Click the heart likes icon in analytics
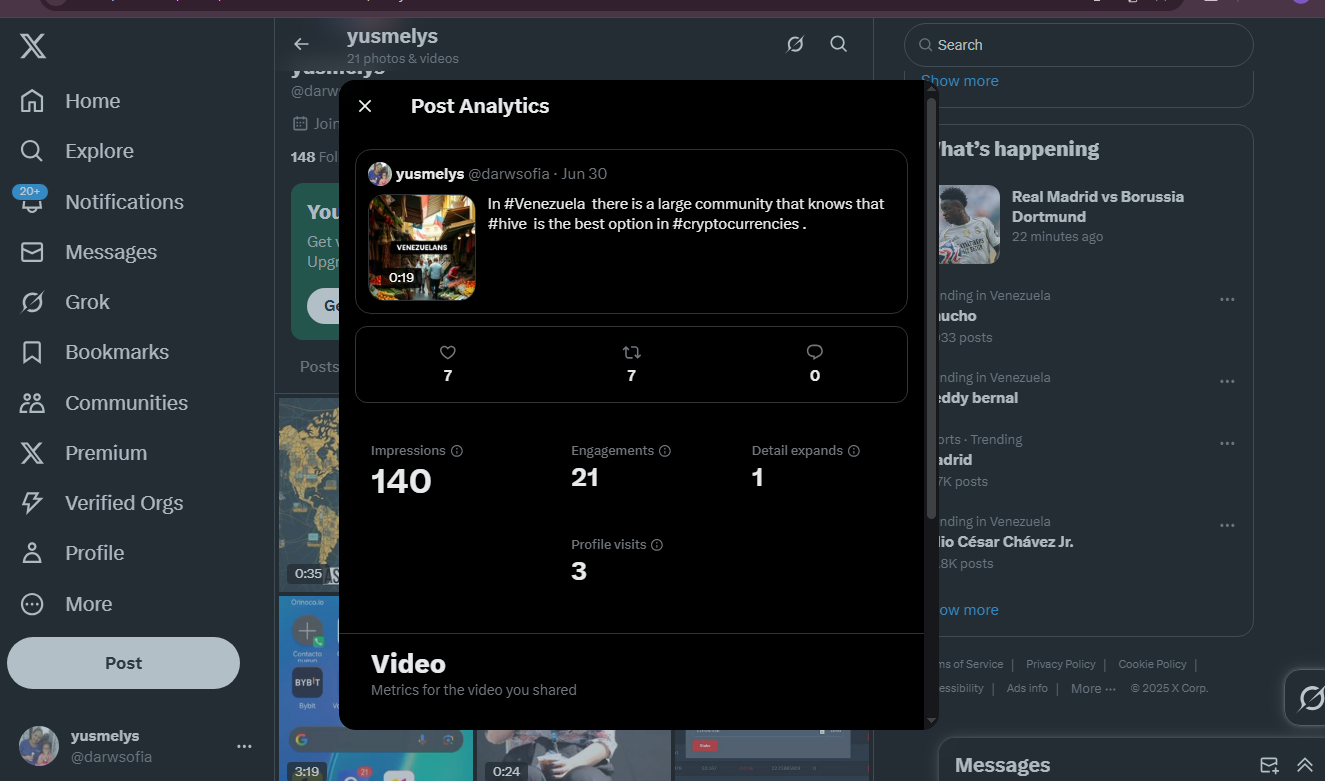Image resolution: width=1325 pixels, height=781 pixels. tap(447, 352)
